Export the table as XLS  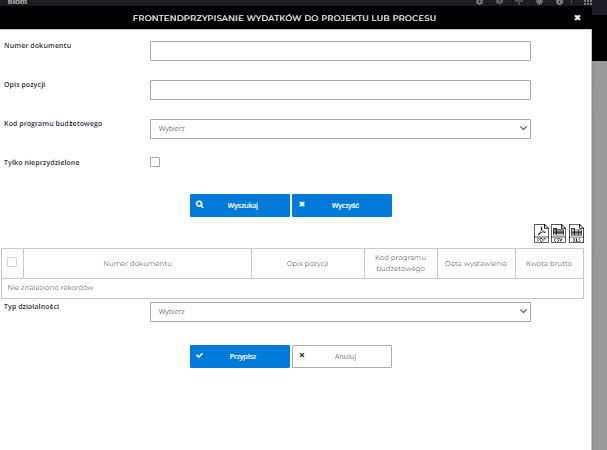click(576, 234)
